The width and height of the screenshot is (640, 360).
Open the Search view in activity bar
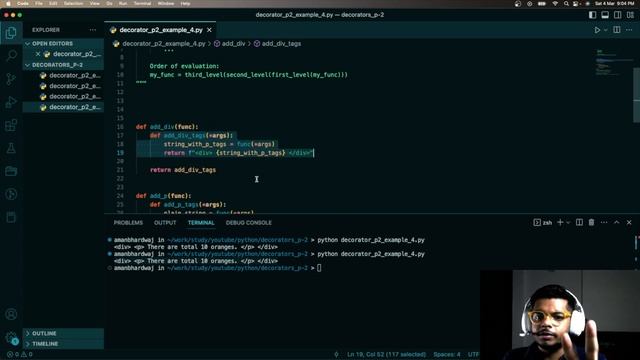click(x=11, y=55)
